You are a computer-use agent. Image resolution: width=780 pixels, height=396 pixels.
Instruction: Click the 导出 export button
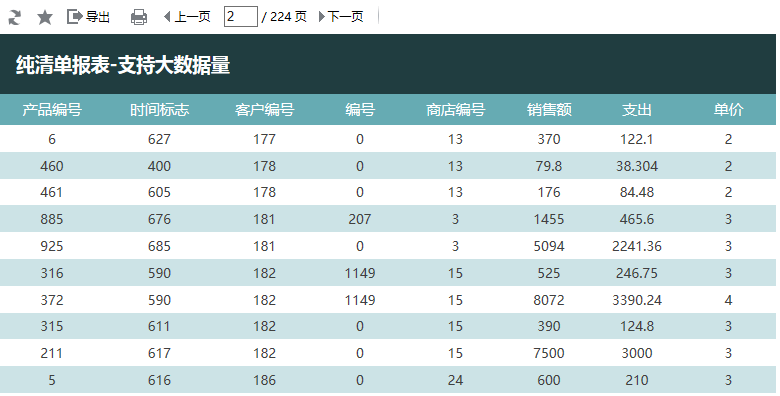[88, 17]
